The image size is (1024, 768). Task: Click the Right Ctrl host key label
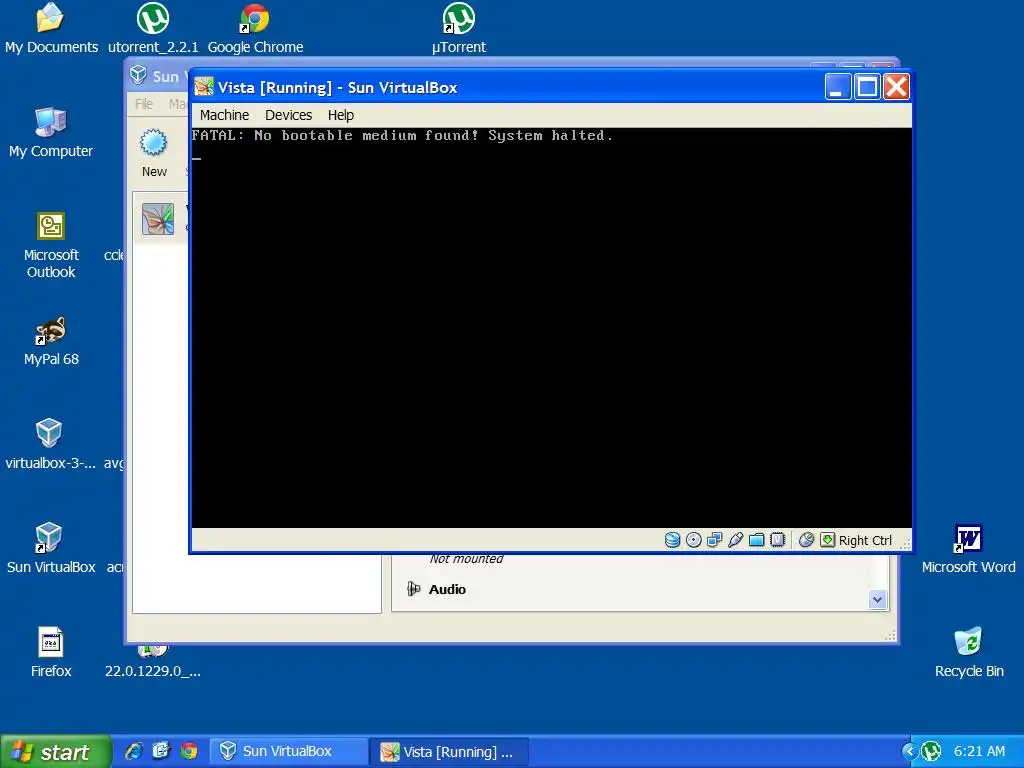click(x=865, y=541)
